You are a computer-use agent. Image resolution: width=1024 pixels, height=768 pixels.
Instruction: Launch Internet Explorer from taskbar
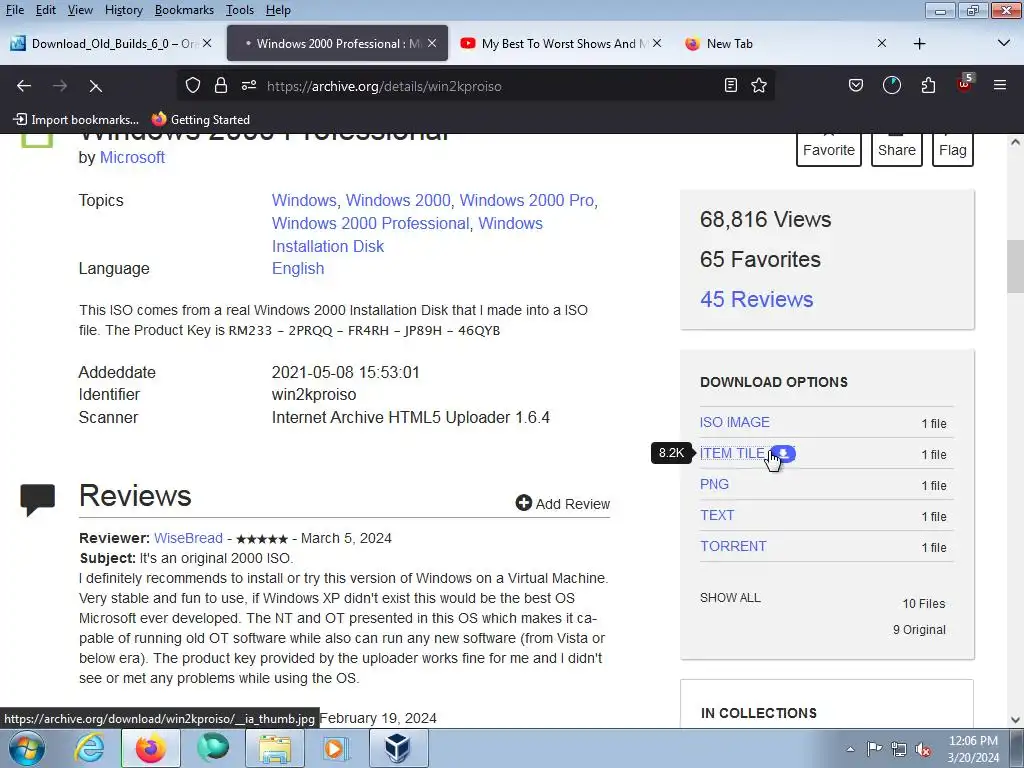(x=88, y=748)
